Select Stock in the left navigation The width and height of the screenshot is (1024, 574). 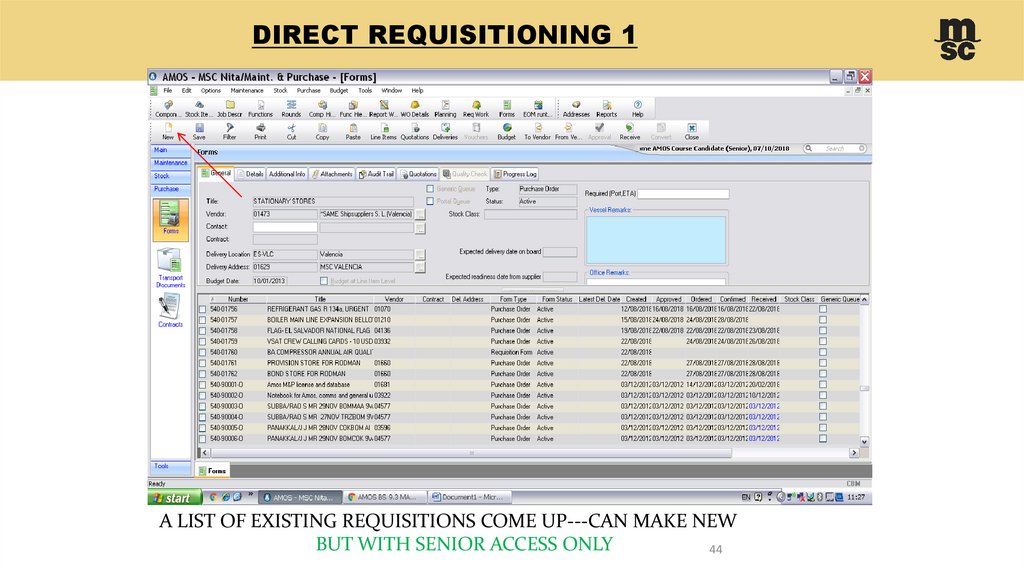[170, 176]
